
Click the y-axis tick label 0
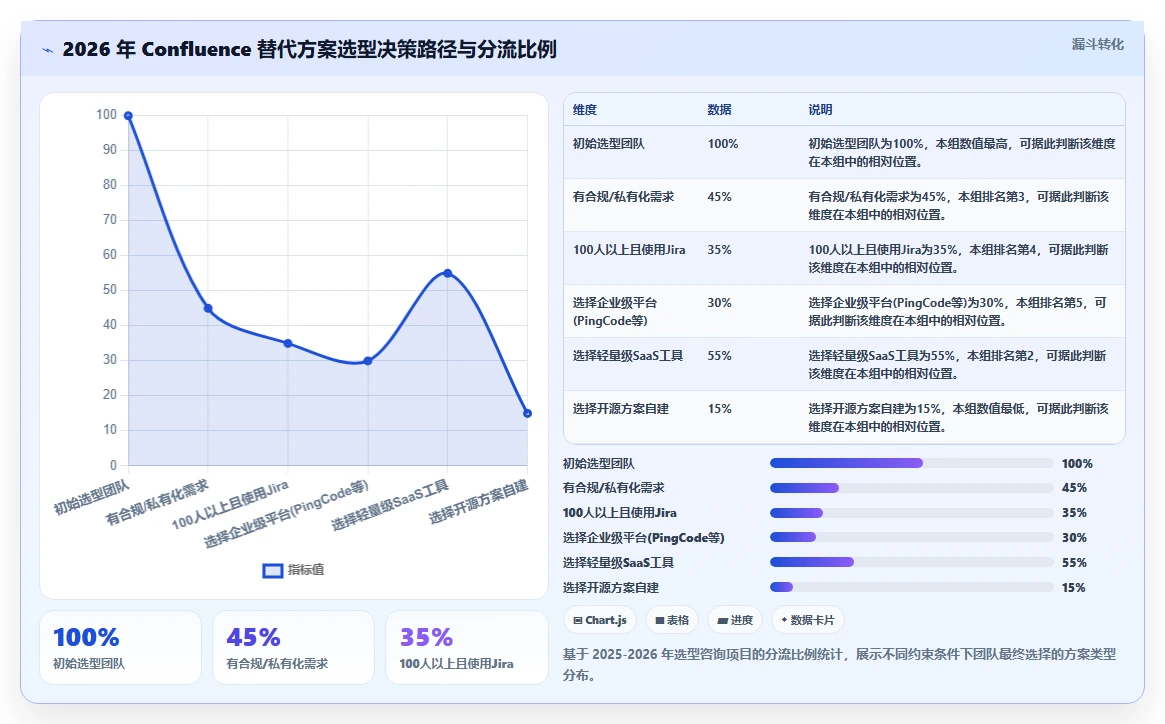(x=114, y=465)
